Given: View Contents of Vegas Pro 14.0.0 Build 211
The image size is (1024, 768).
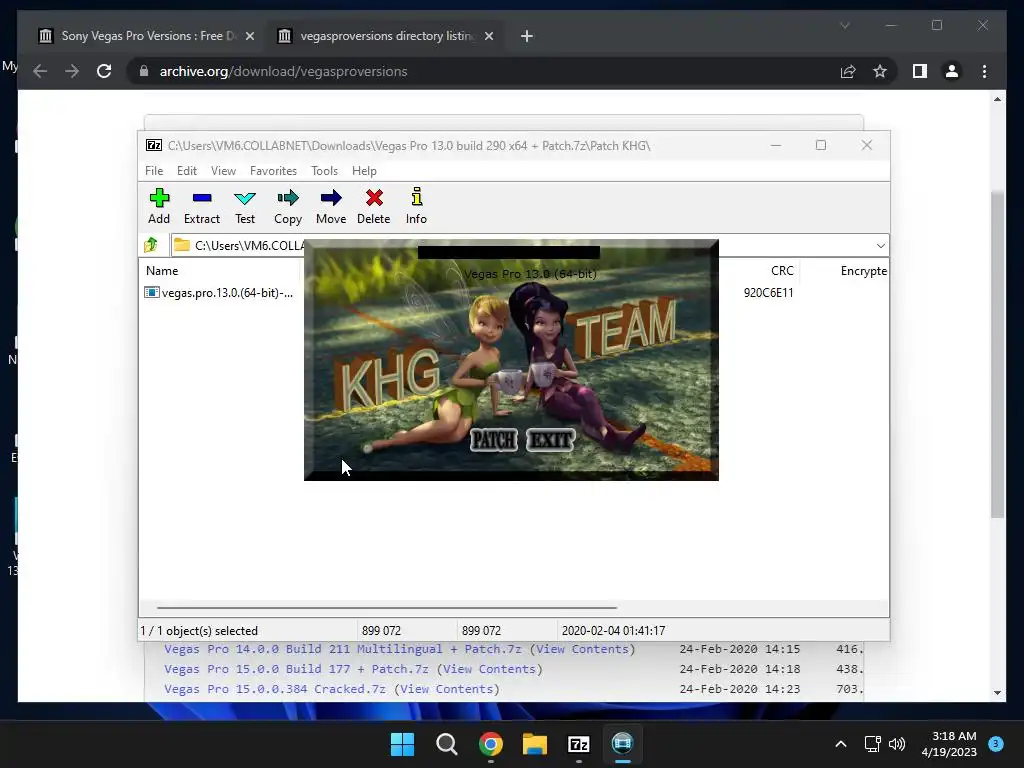Looking at the screenshot, I should point(582,649).
